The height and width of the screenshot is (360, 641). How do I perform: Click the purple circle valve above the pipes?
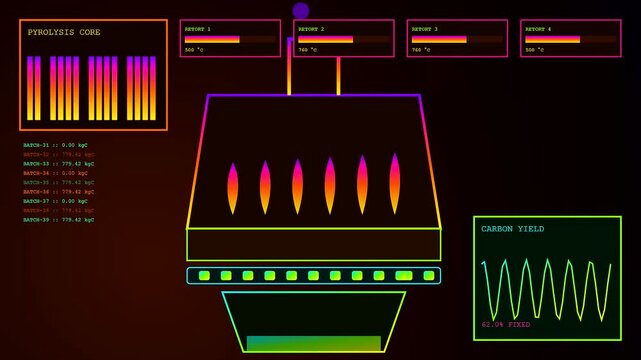[x=301, y=11]
